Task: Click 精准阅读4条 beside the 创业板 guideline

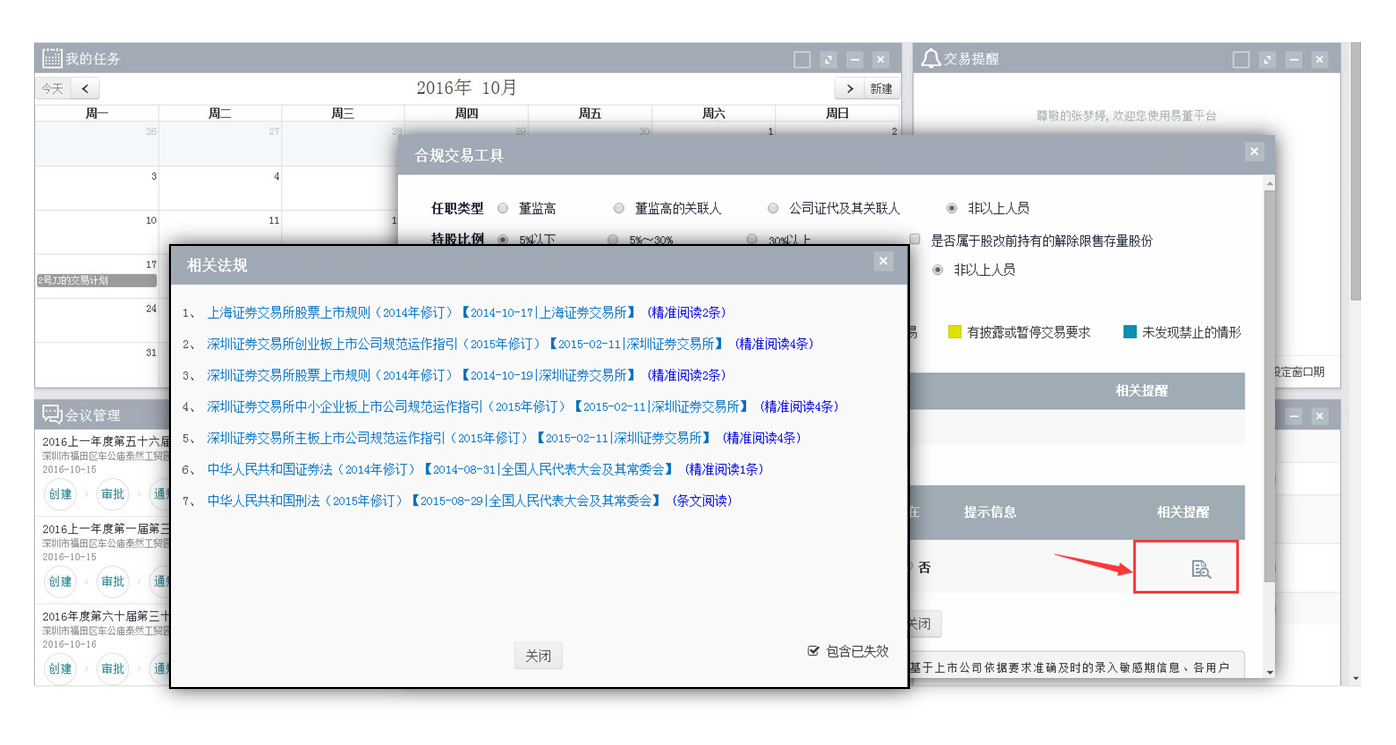Action: point(774,343)
